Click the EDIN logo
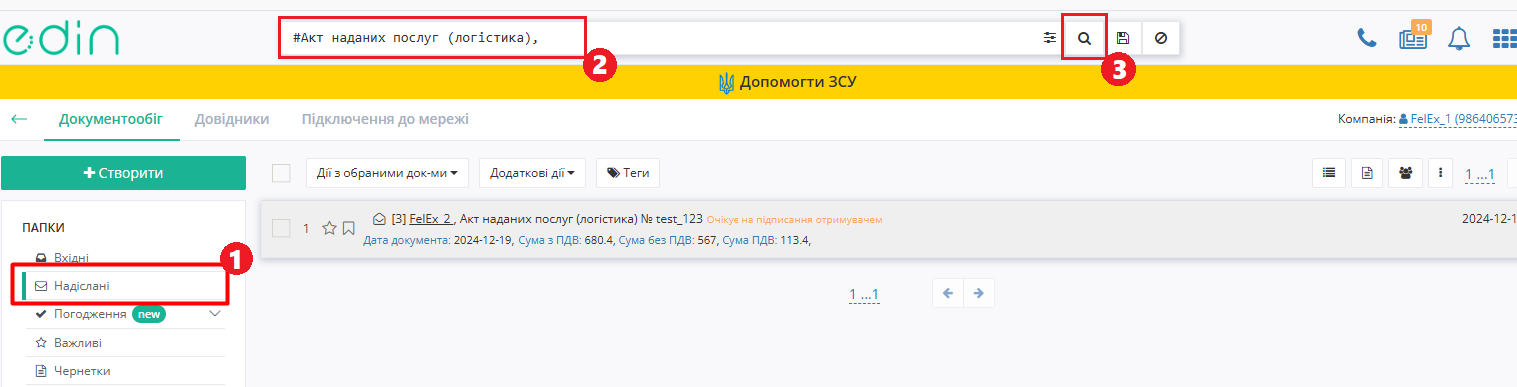 [60, 38]
